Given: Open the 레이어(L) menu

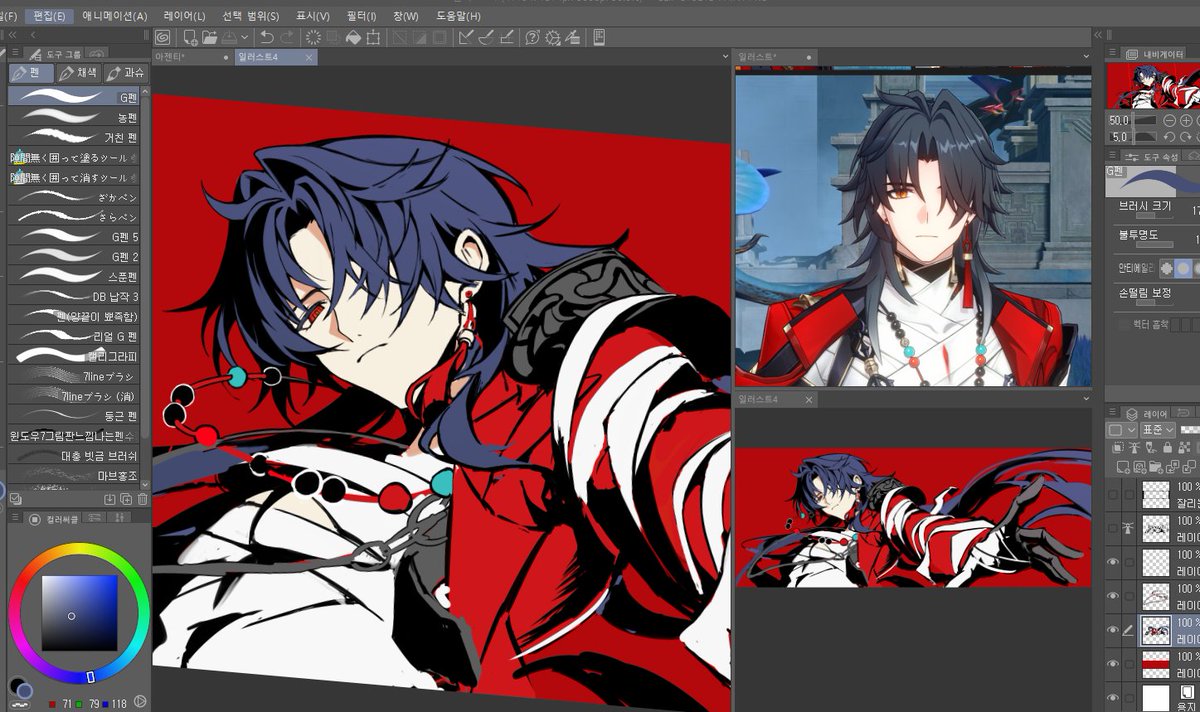Looking at the screenshot, I should 184,16.
